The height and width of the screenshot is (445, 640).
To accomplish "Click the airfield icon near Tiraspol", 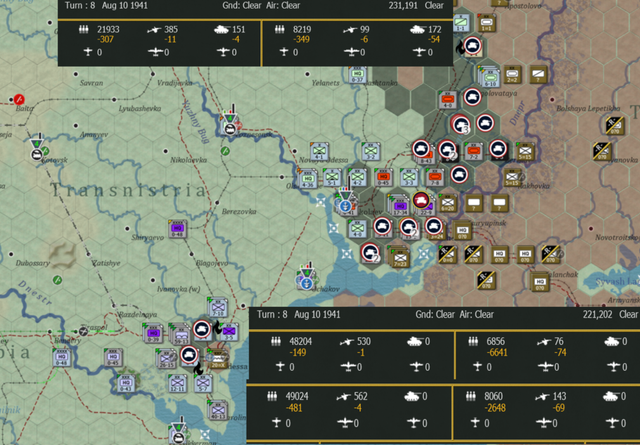I will [84, 331].
